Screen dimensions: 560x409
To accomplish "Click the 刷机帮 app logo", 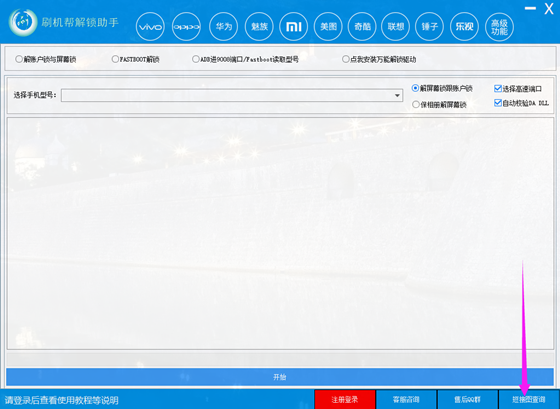I will 23,23.
